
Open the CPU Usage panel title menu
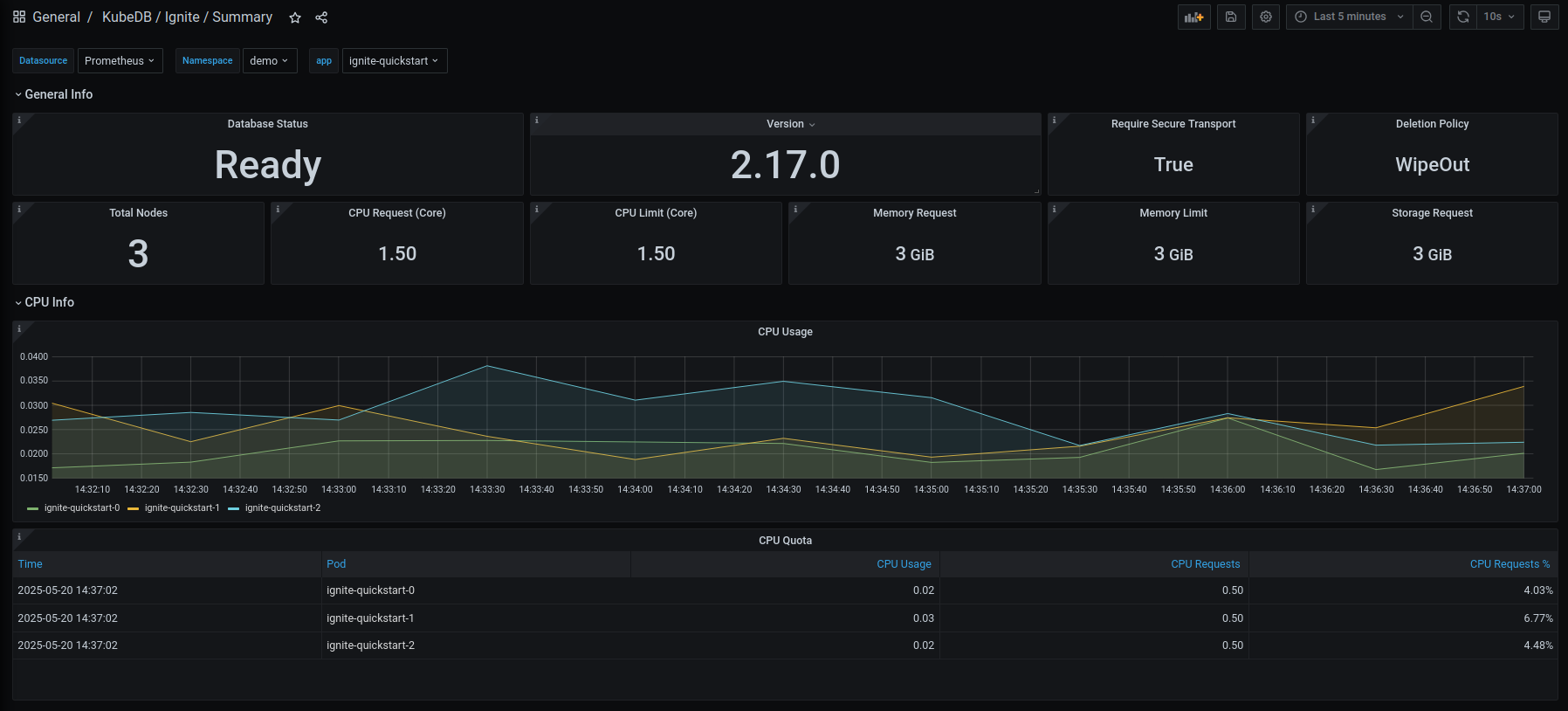point(785,332)
